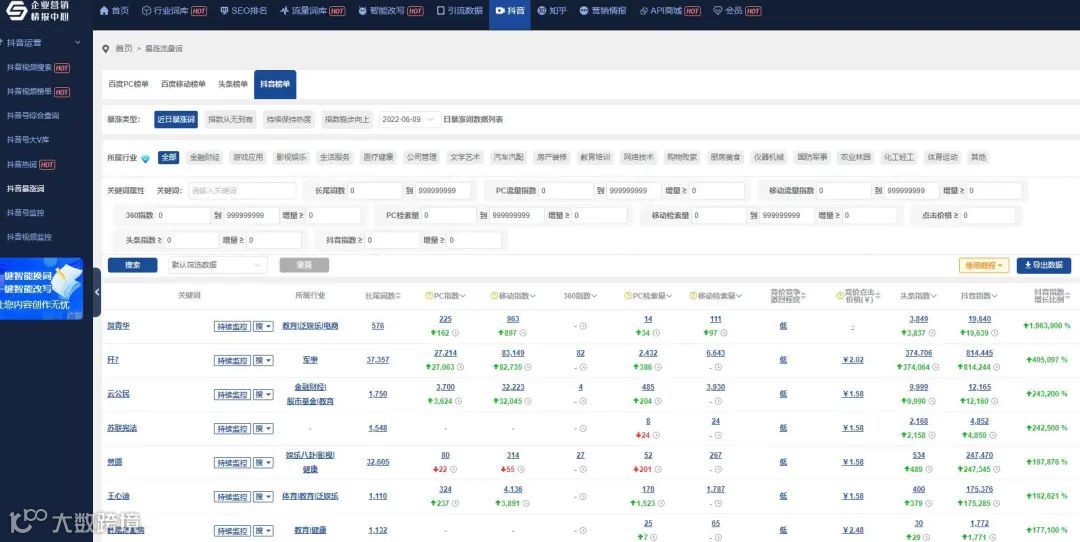
Task: Select the 游戏应用 industry filter
Action: coord(248,158)
